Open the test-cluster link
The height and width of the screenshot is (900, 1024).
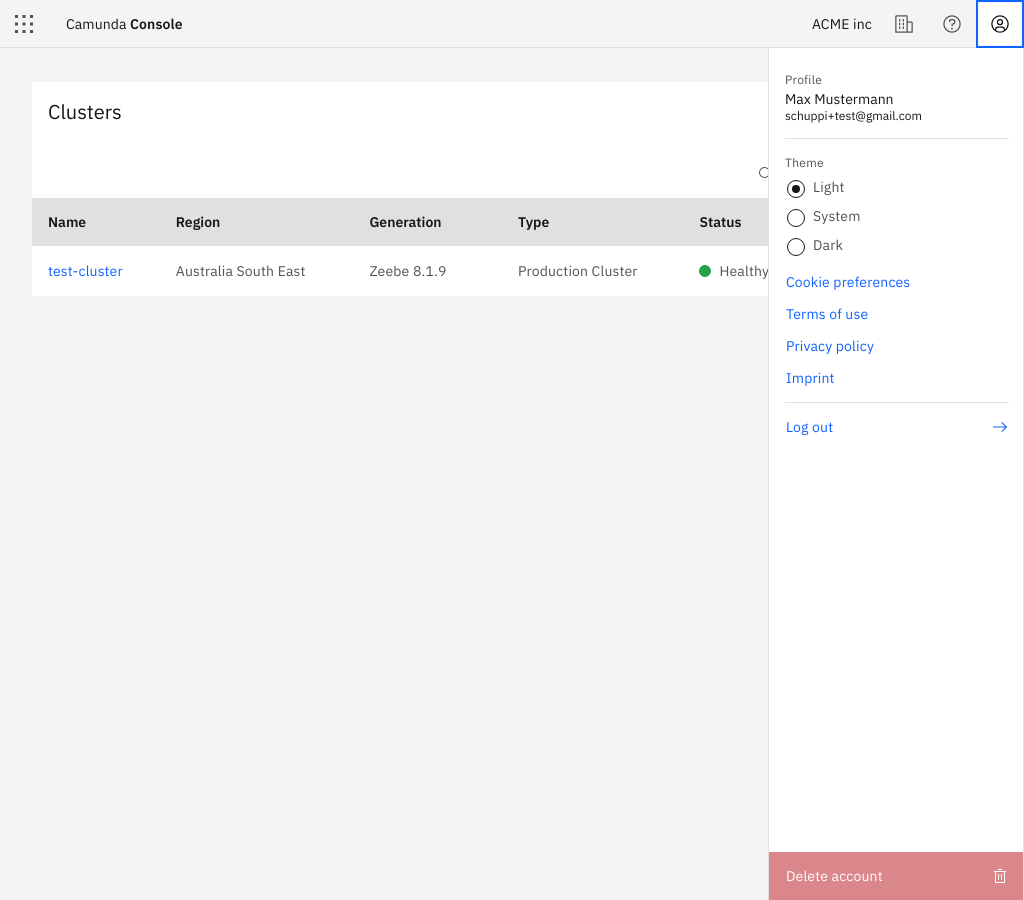click(85, 271)
